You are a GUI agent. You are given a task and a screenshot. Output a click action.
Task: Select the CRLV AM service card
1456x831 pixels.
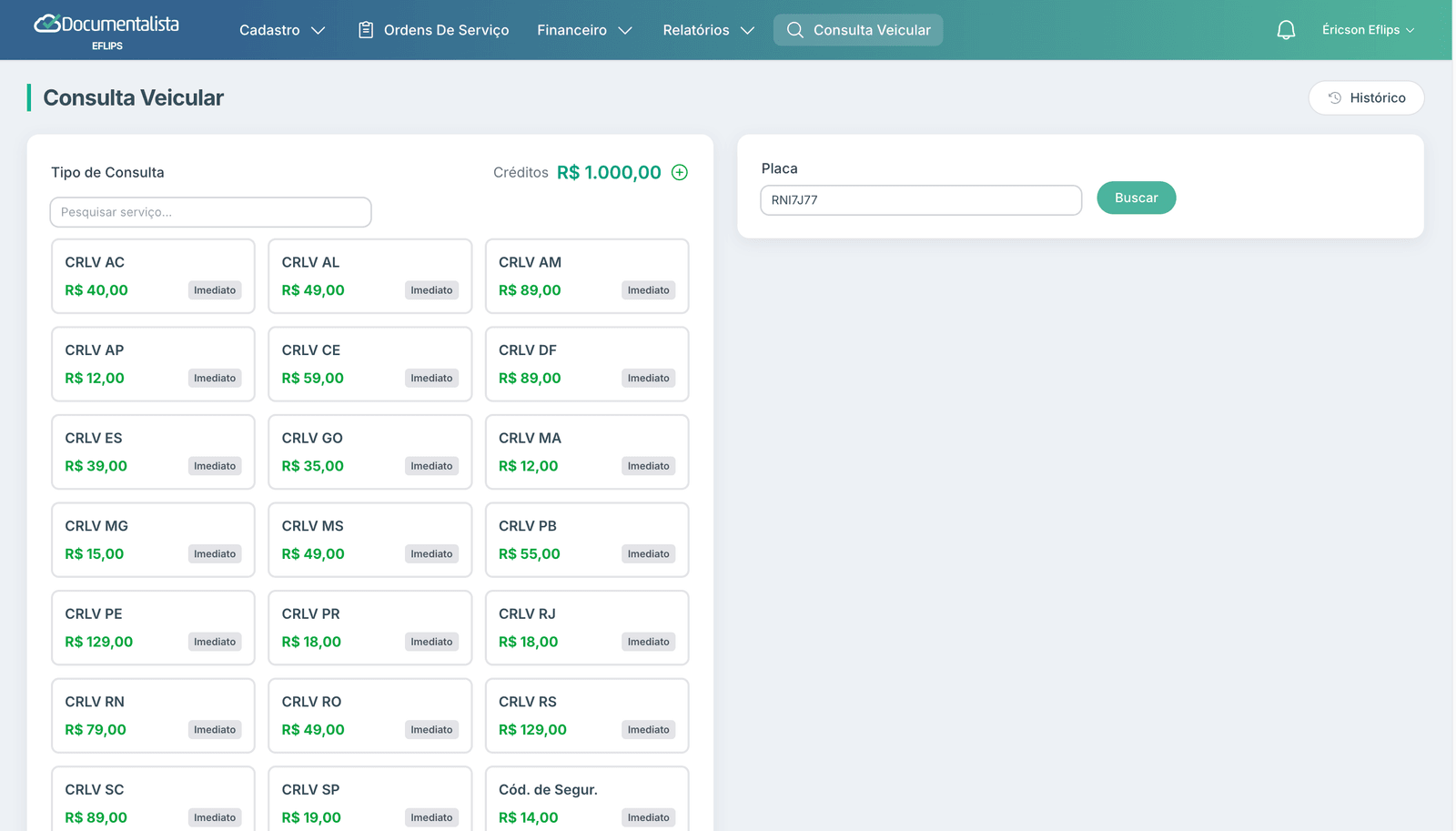click(x=587, y=276)
